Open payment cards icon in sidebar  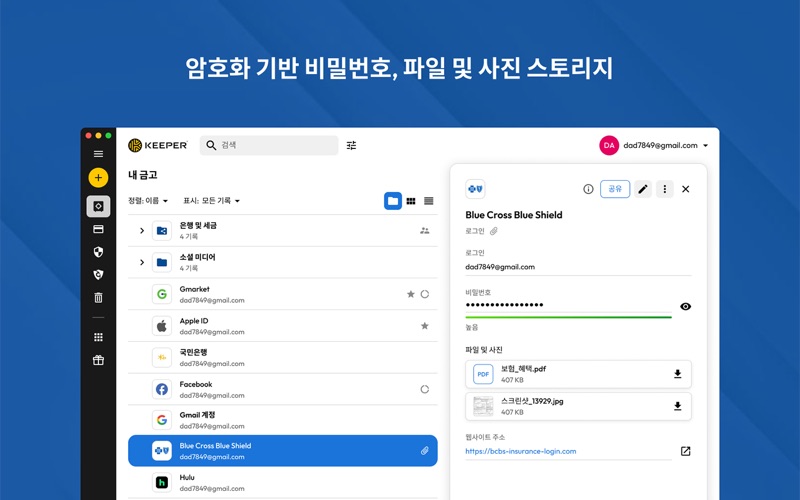[98, 229]
